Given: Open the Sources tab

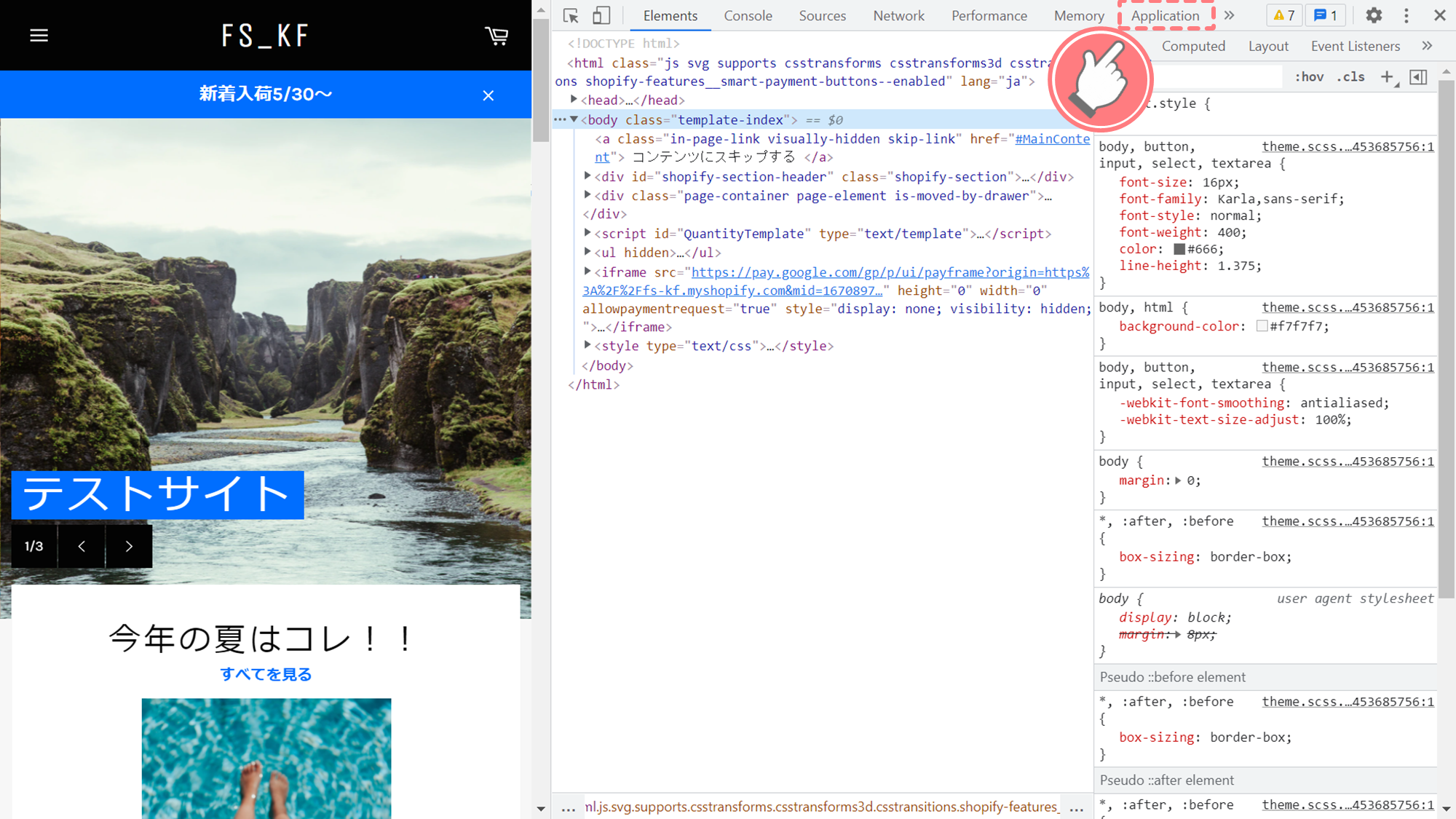Looking at the screenshot, I should [822, 15].
